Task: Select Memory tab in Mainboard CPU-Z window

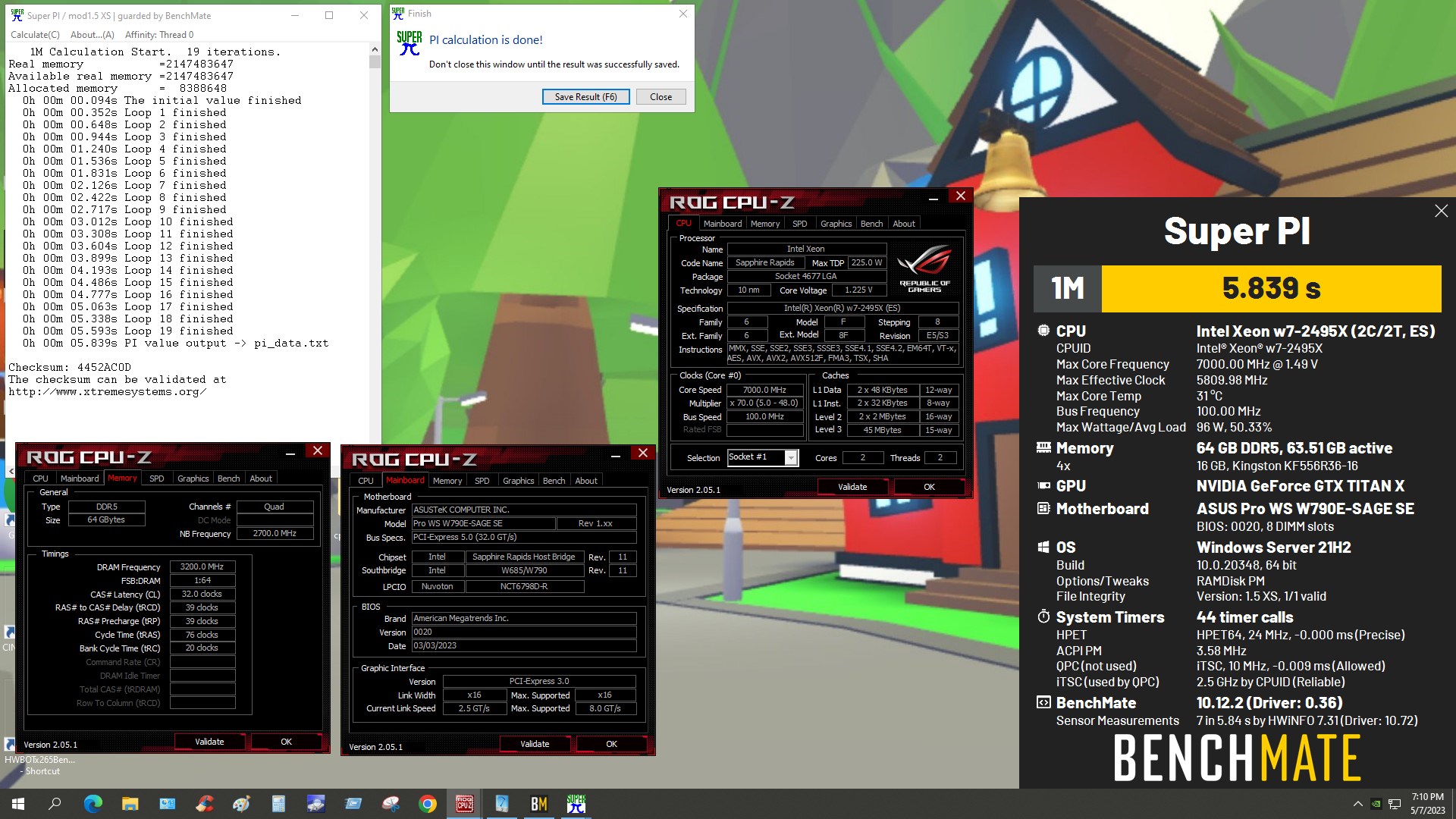Action: pos(447,481)
